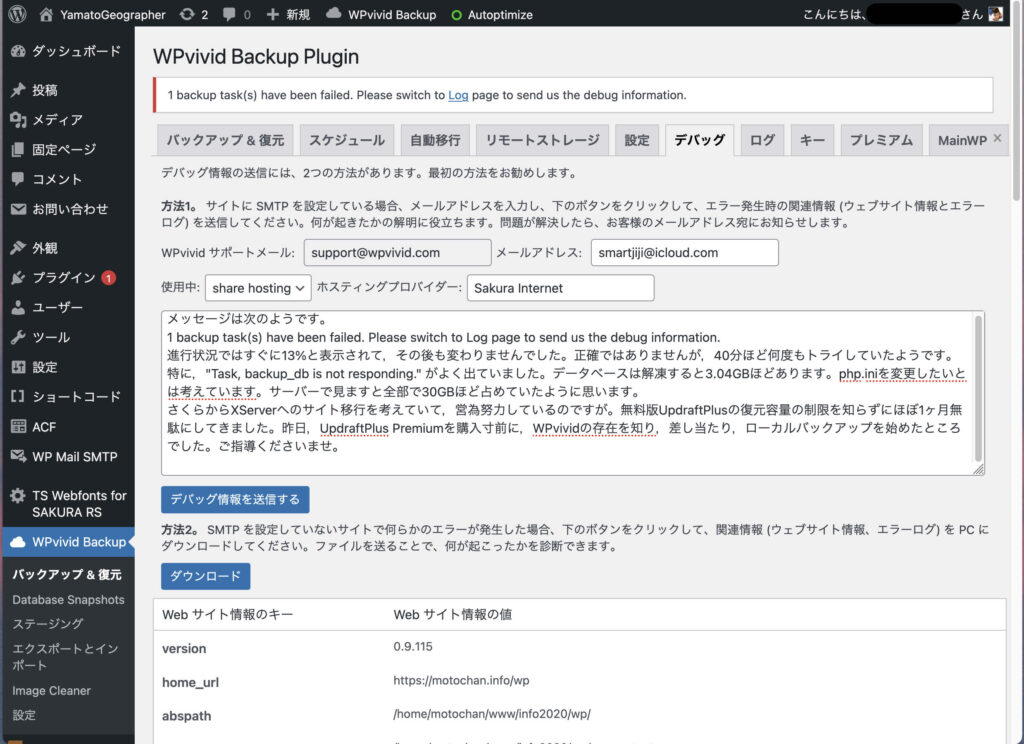Click the ユーザー person icon
This screenshot has width=1024, height=744.
coord(18,307)
